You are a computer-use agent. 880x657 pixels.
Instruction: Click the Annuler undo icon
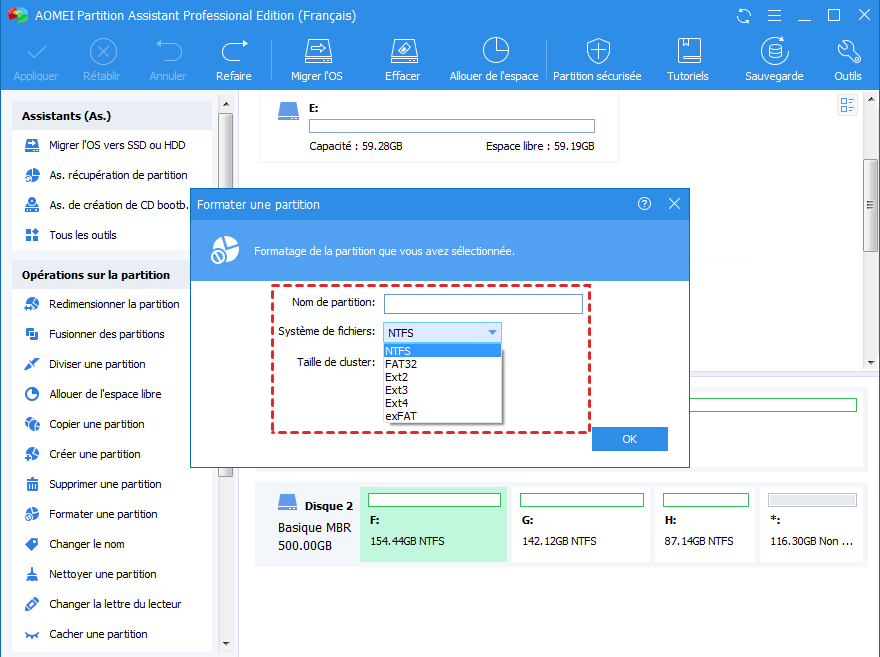tap(168, 52)
